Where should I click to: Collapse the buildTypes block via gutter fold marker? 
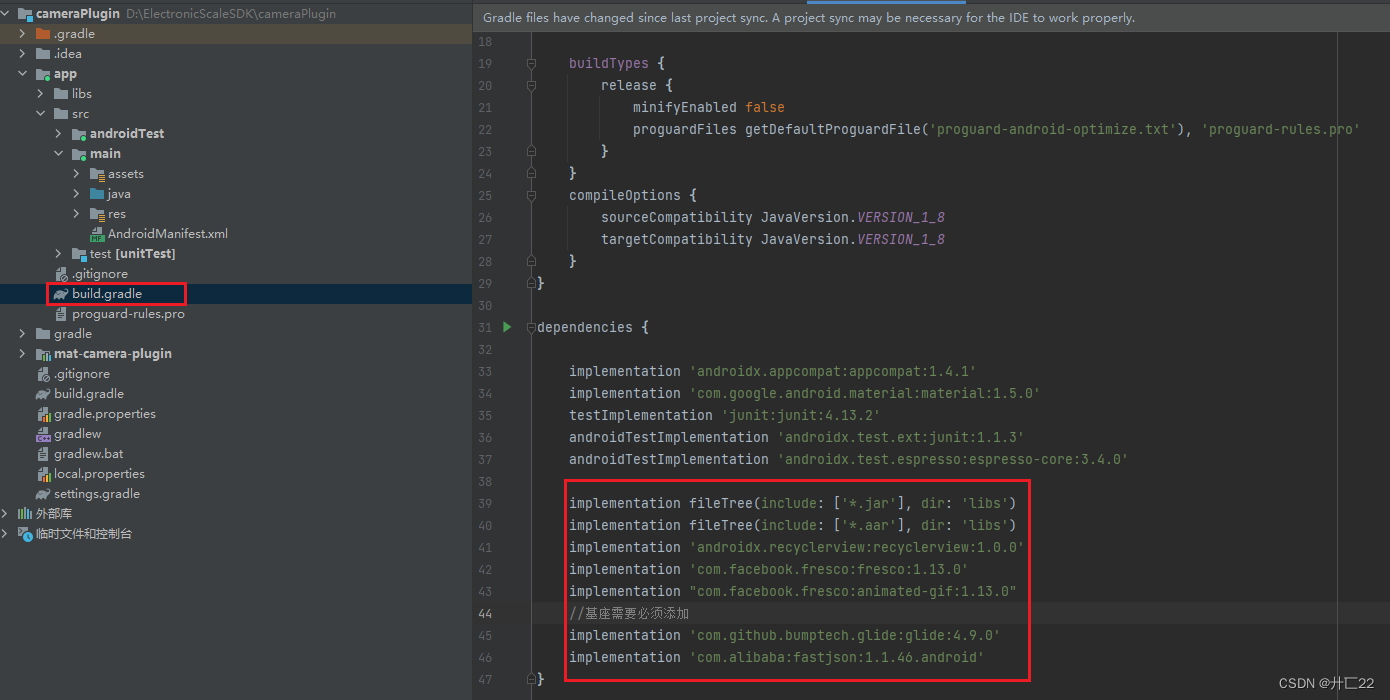[531, 63]
